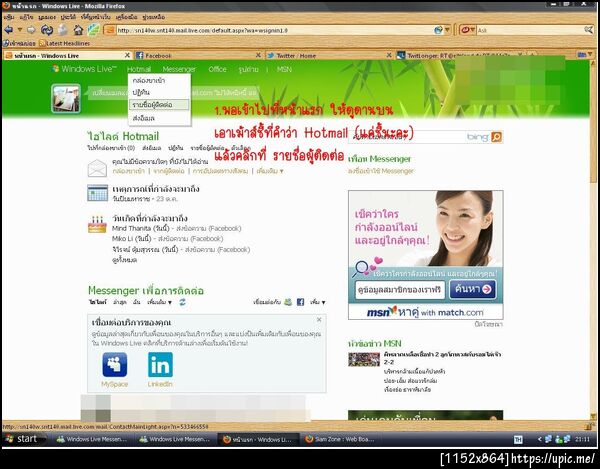The height and width of the screenshot is (469, 600).
Task: Click the calendar icon for upcoming events
Action: coord(97,193)
